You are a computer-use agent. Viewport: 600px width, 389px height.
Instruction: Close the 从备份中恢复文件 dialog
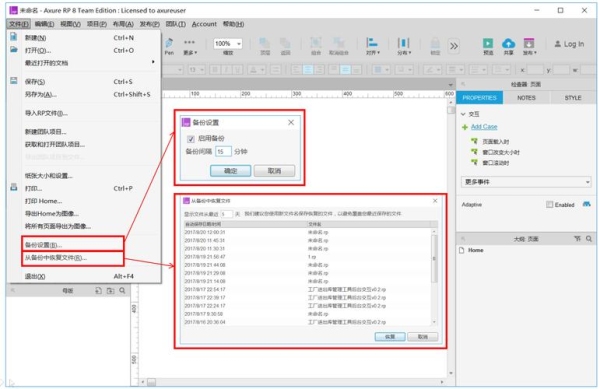[x=435, y=201]
